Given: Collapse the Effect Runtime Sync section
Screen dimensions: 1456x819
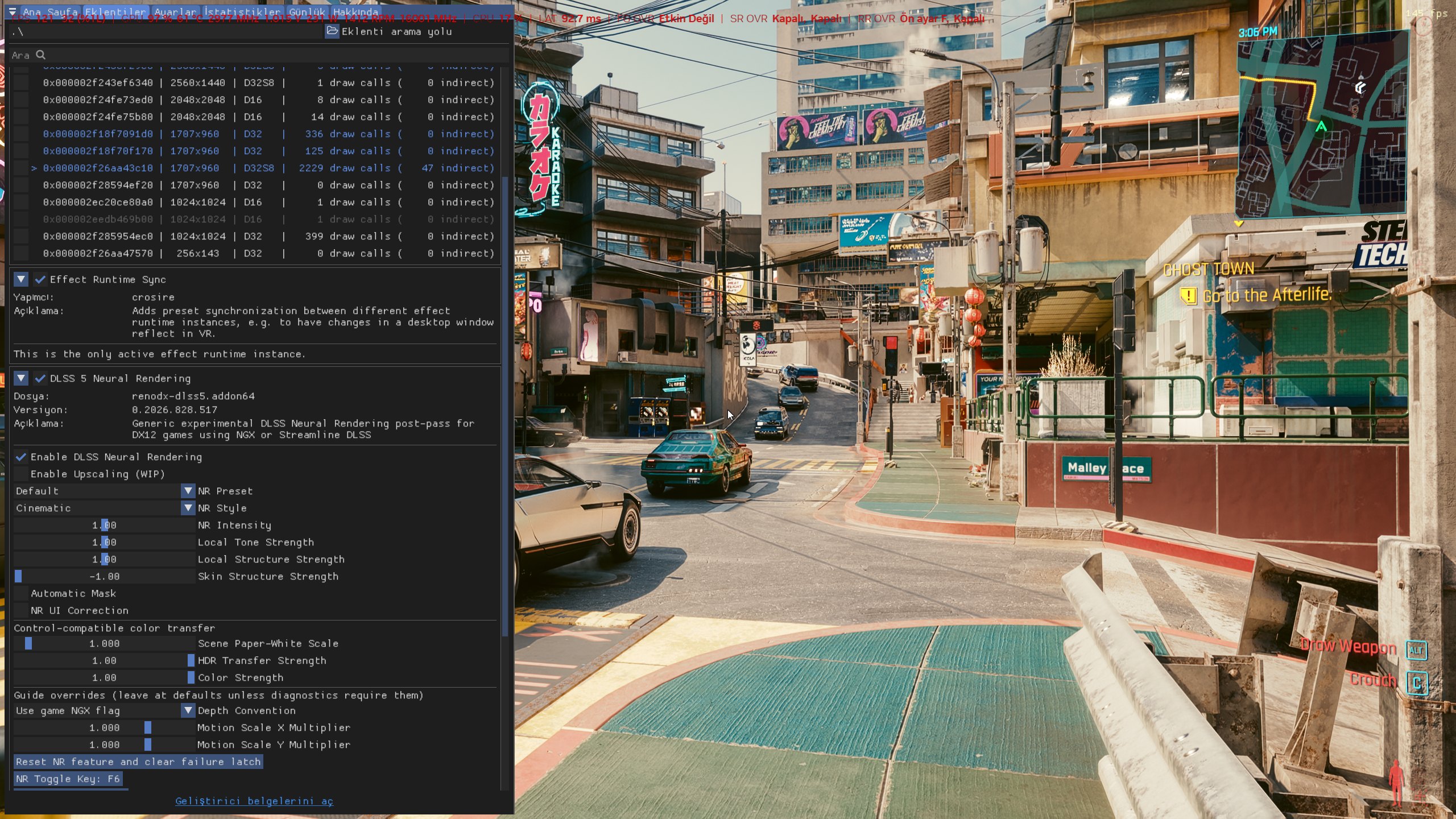Looking at the screenshot, I should (21, 279).
